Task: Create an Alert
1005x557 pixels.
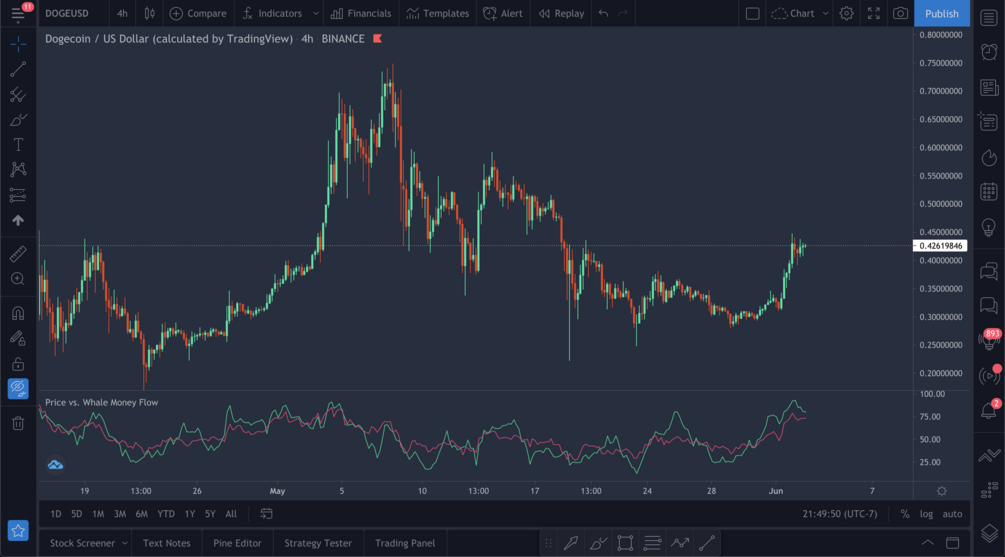Action: click(x=503, y=13)
